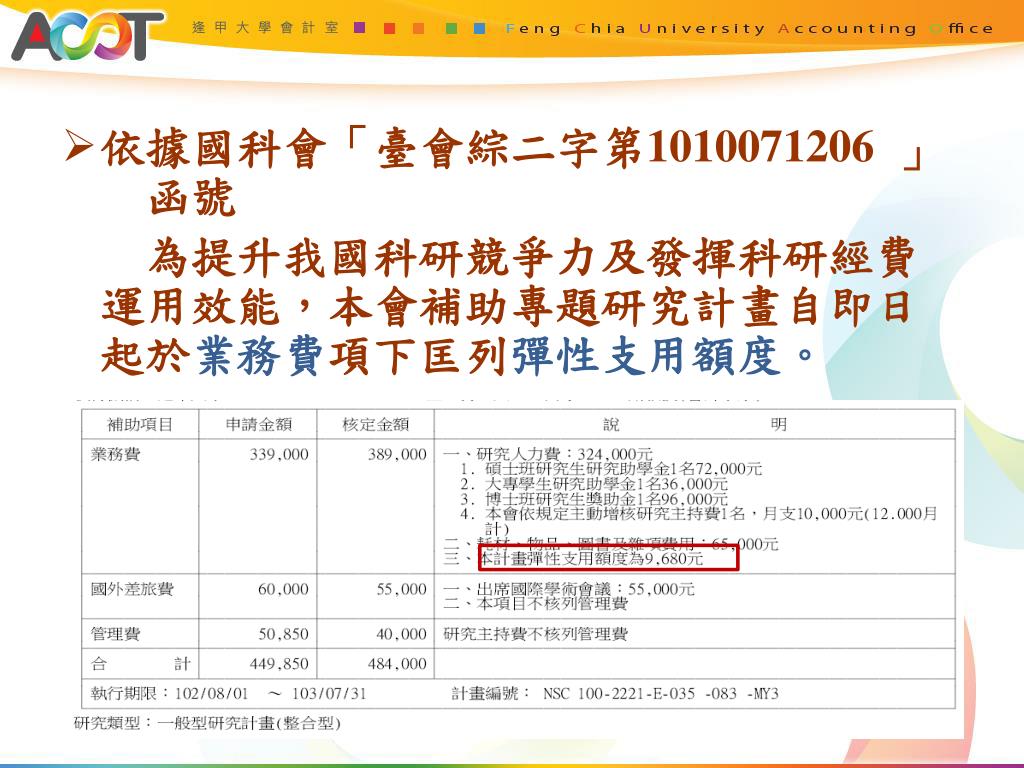This screenshot has height=768, width=1024.
Task: Click value 60,000 in table
Action: coord(283,590)
